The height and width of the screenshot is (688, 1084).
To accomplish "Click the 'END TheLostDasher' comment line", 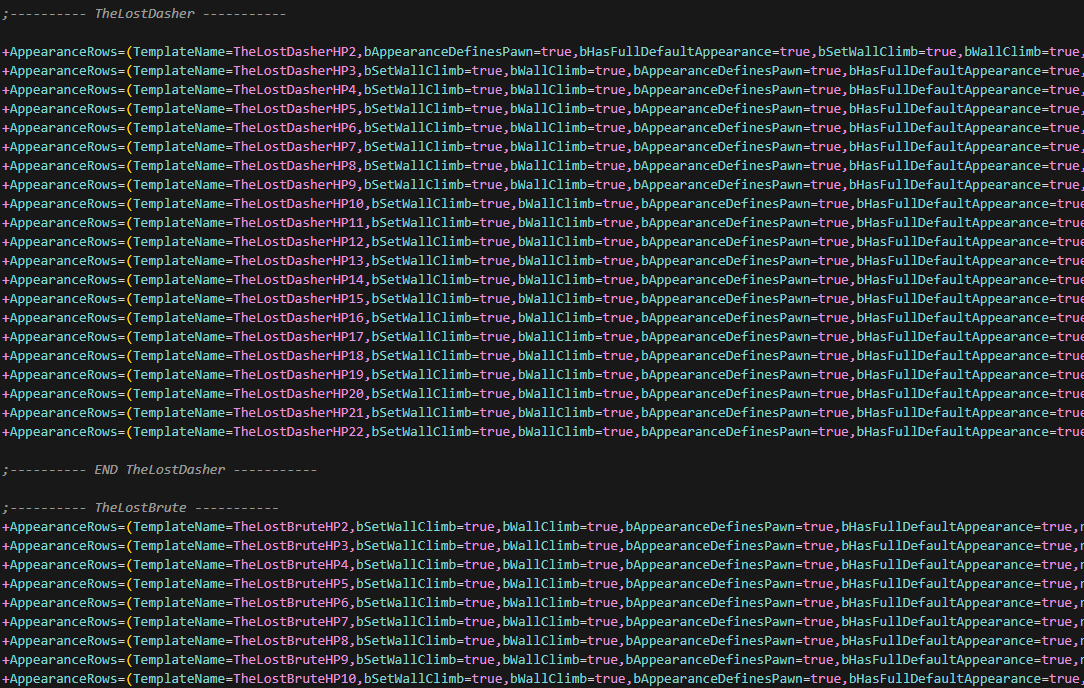I will pyautogui.click(x=160, y=469).
